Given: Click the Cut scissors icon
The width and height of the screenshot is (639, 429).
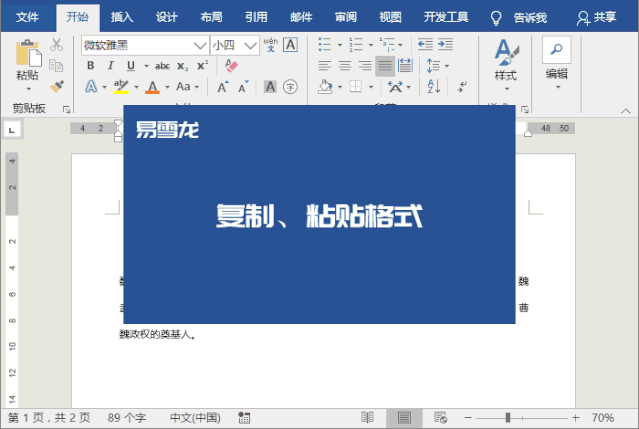Looking at the screenshot, I should tap(56, 44).
